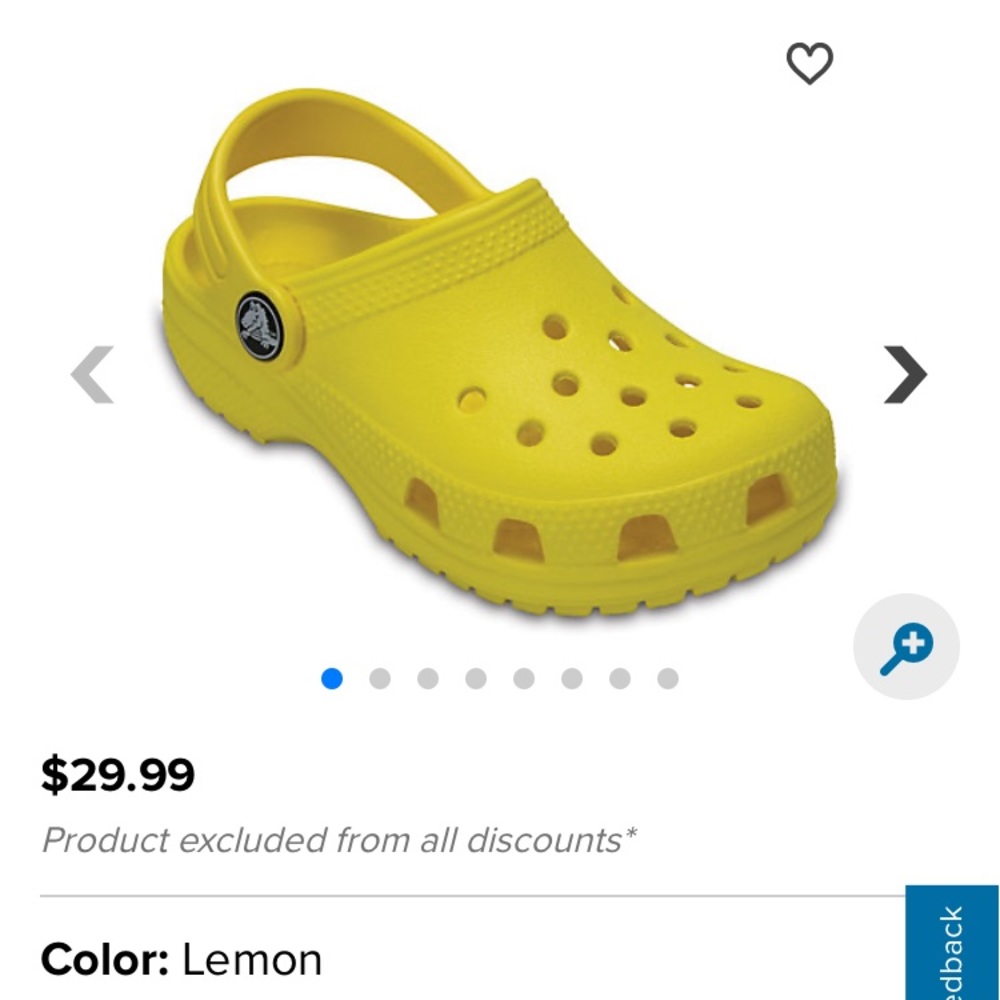The height and width of the screenshot is (1000, 1000).
Task: Jump to the seventh carousel dot
Action: click(620, 679)
